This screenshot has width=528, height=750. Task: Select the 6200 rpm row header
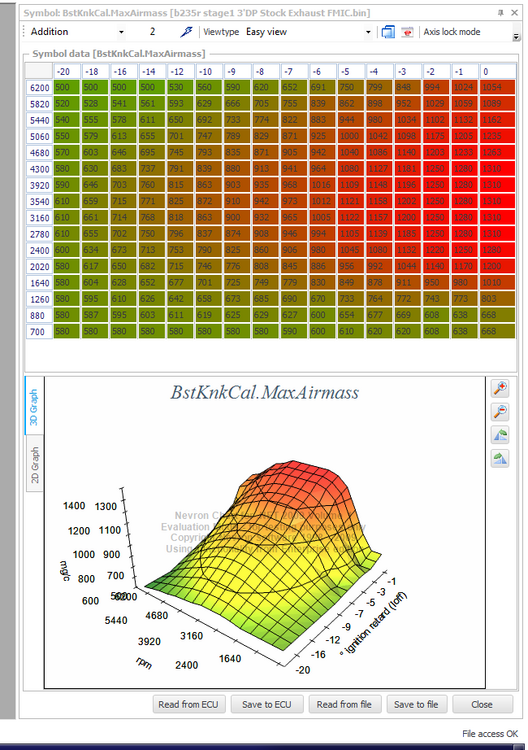coord(39,88)
